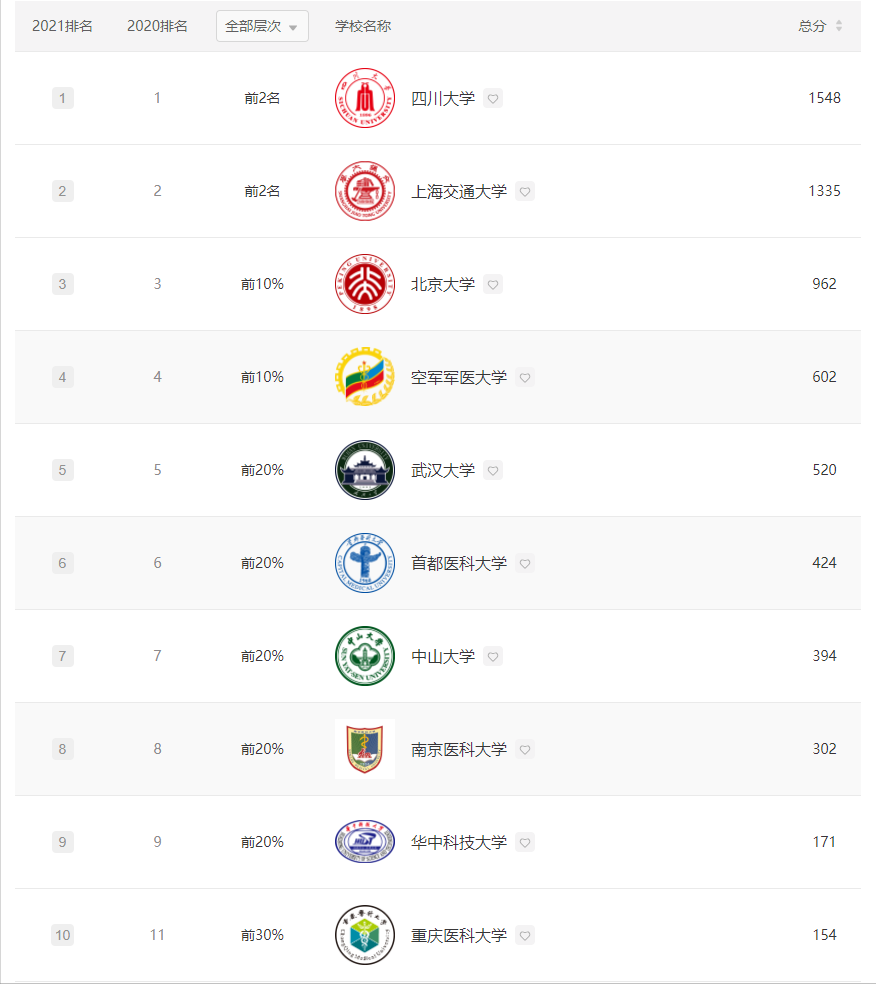
Task: Toggle the heart next to 北京大学
Action: pyautogui.click(x=492, y=284)
